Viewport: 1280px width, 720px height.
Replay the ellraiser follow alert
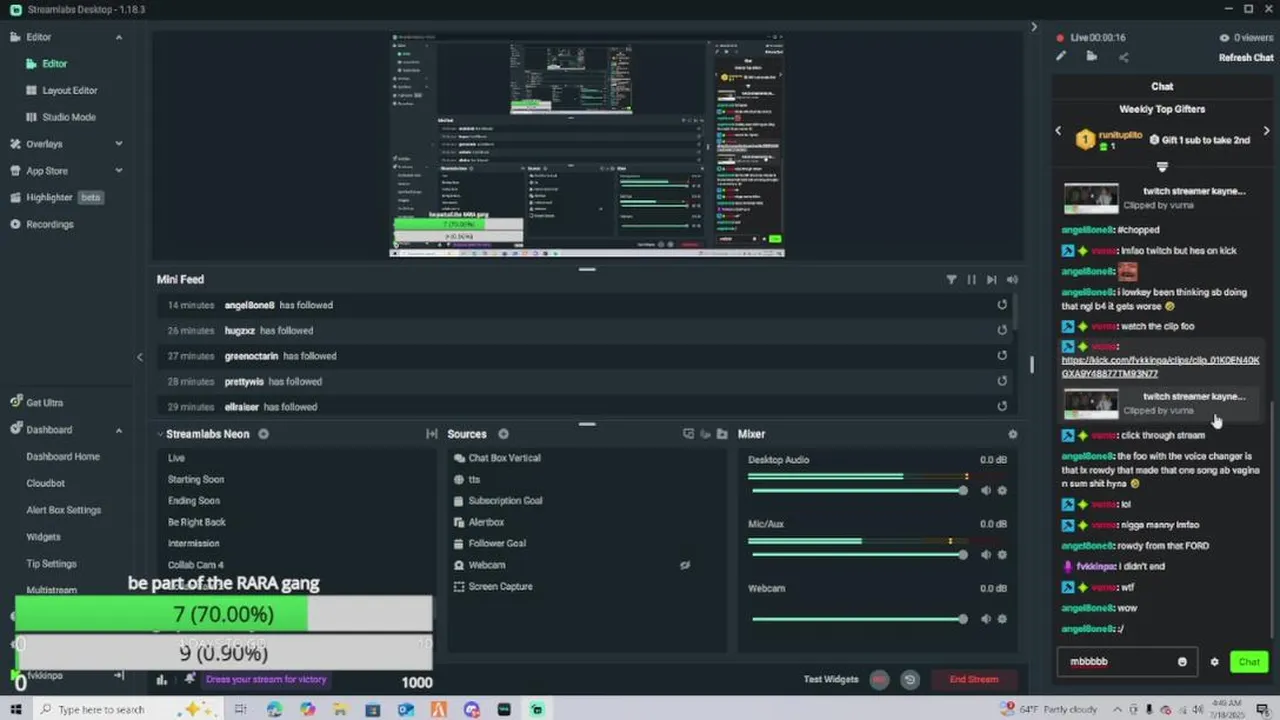coord(1002,406)
